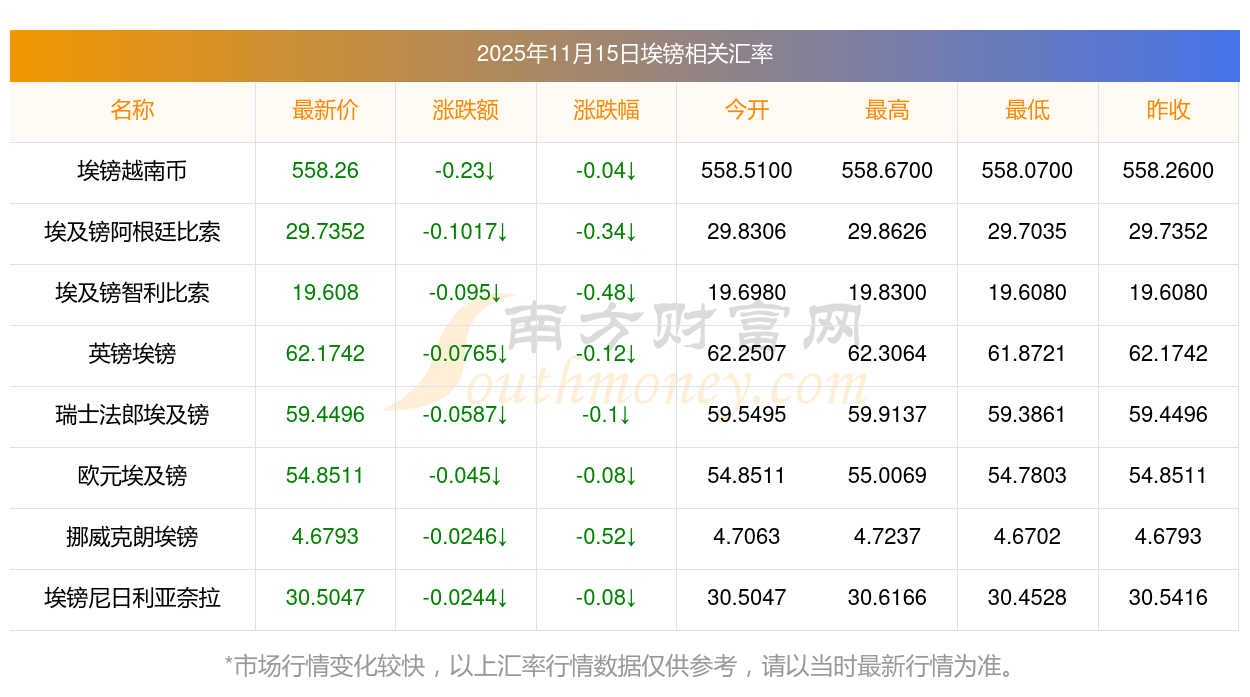Screen dimensions: 1250x697
Task: Click opening value 62.2507
Action: 747,354
